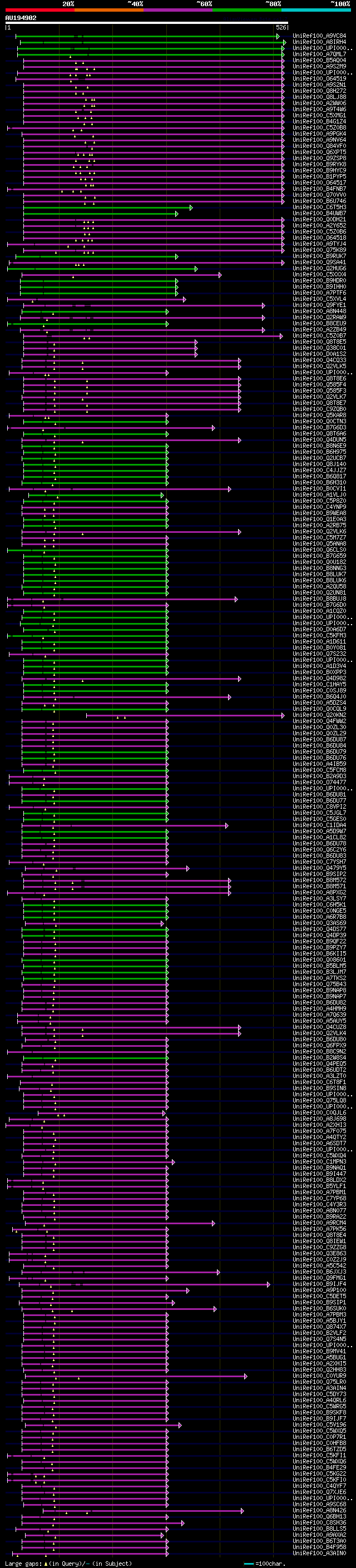Select hit UniRef100_B4FNB7
The image size is (356, 1568).
coord(319,189)
